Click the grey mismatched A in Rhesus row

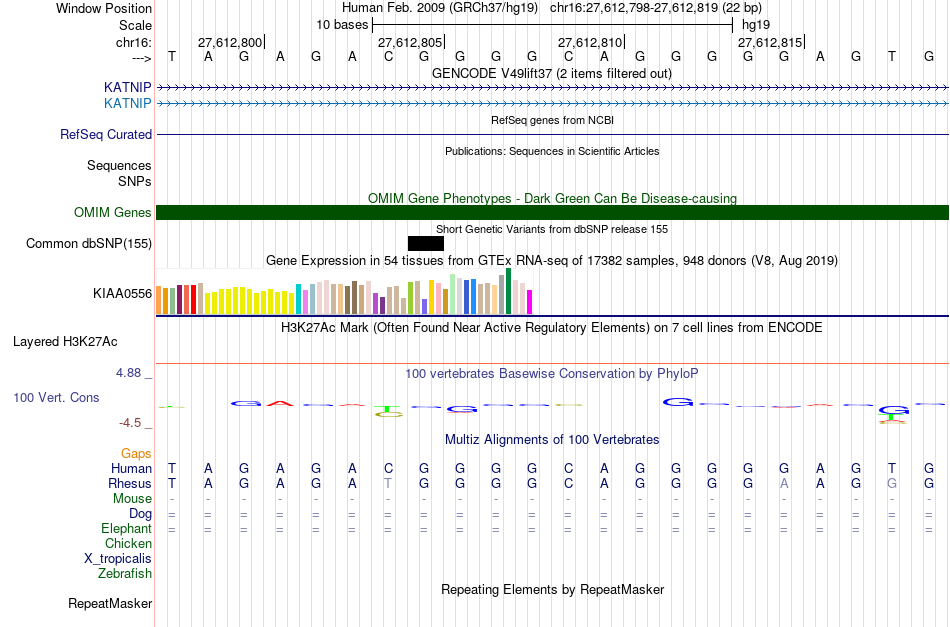coord(784,483)
